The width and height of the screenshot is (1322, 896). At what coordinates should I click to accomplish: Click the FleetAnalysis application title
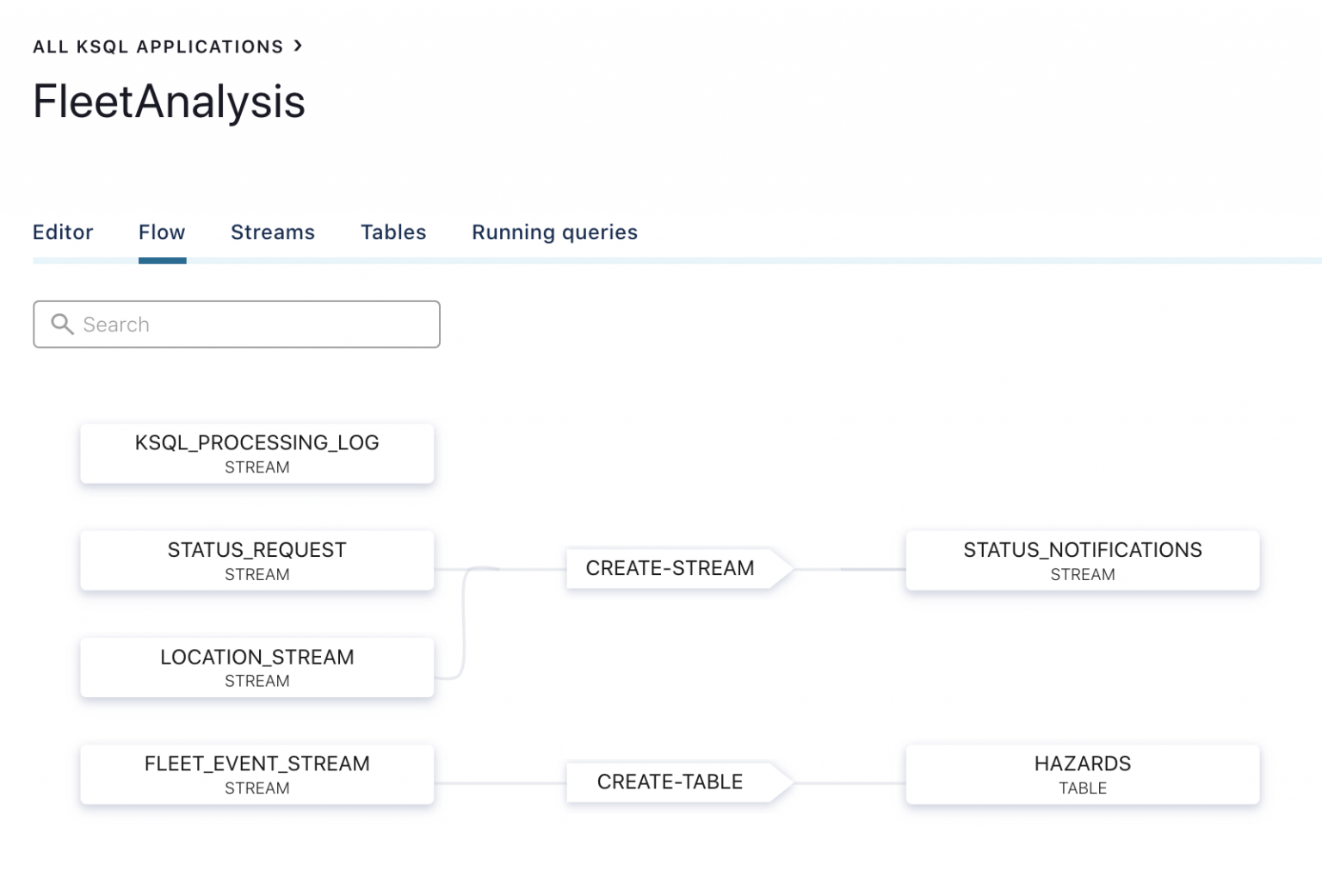pos(169,102)
